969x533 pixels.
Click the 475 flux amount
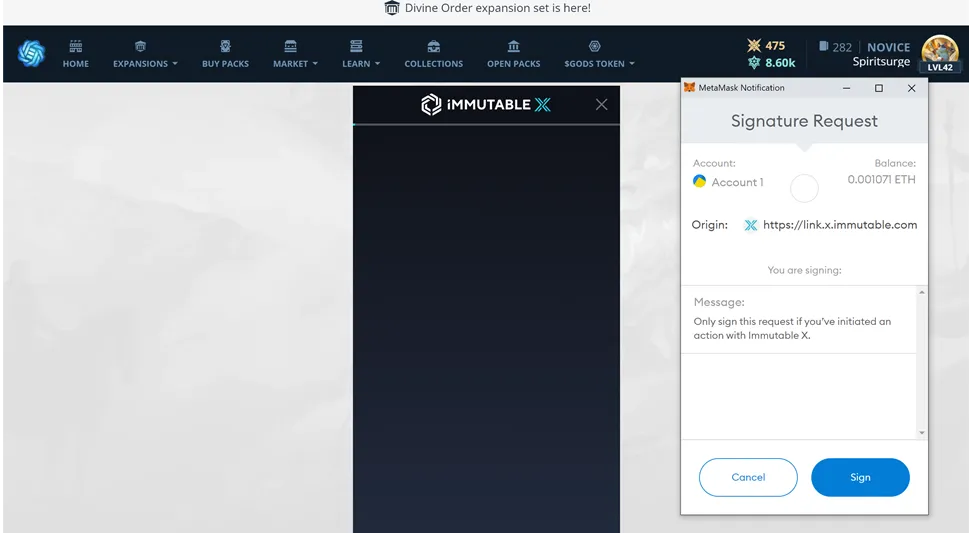775,46
